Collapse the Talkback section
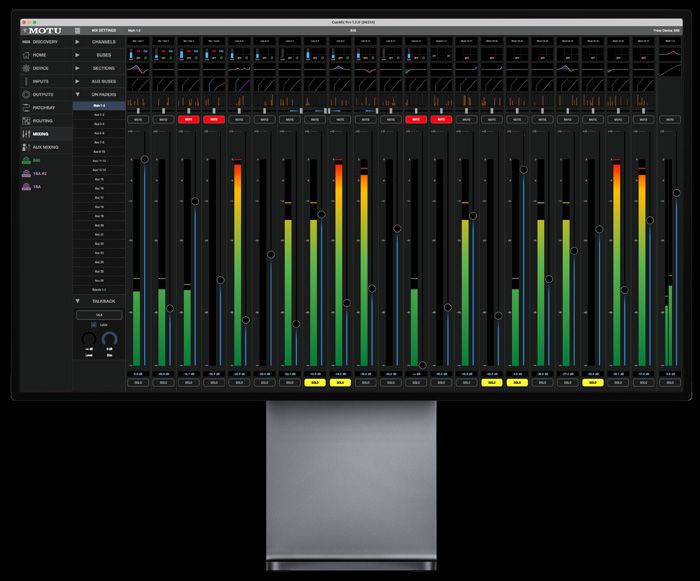The height and width of the screenshot is (581, 700). (78, 300)
